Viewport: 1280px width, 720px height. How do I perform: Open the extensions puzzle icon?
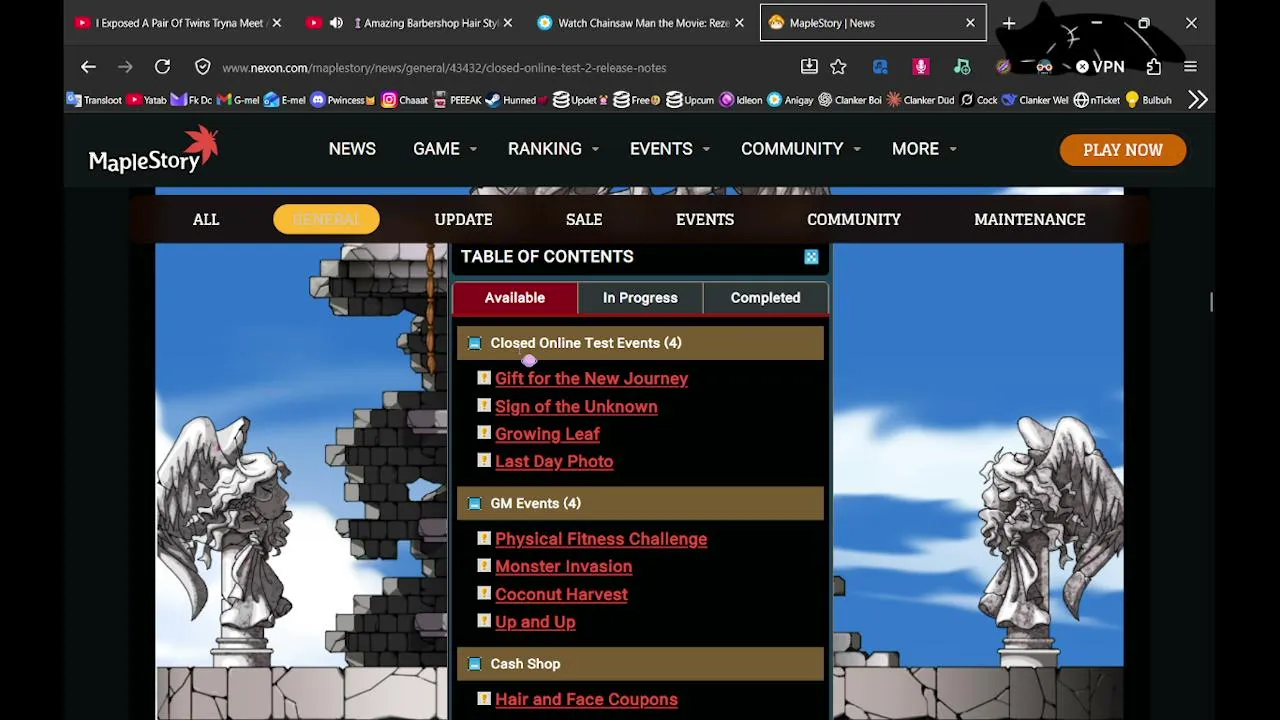tap(1154, 67)
